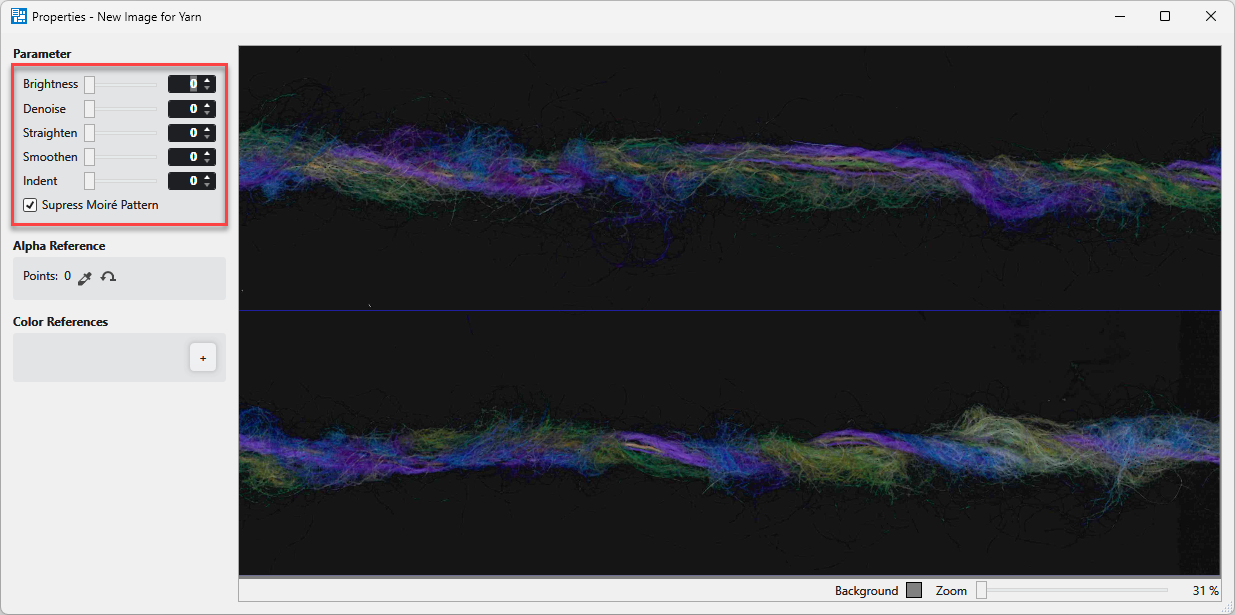Click the Indent slider handle

89,181
